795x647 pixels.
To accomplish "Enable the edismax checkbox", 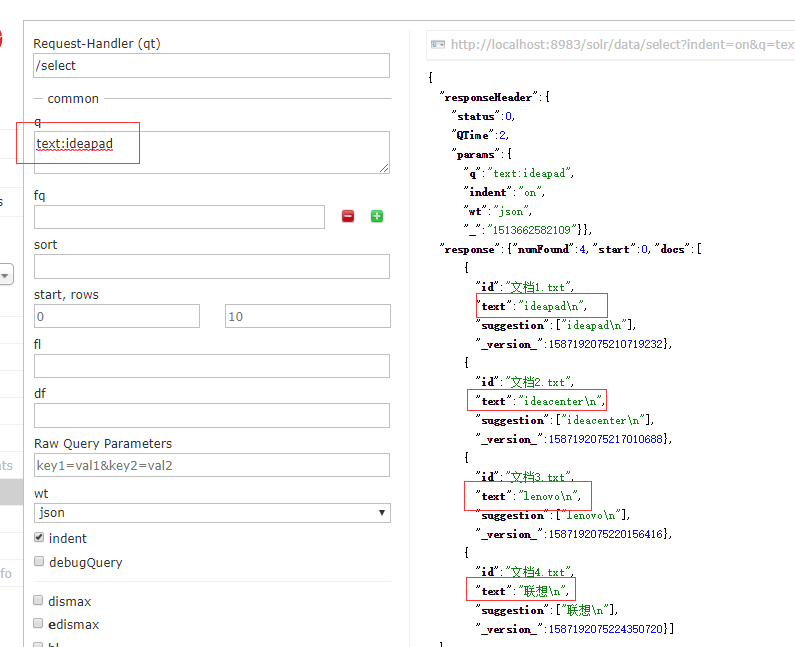I will pyautogui.click(x=38, y=623).
